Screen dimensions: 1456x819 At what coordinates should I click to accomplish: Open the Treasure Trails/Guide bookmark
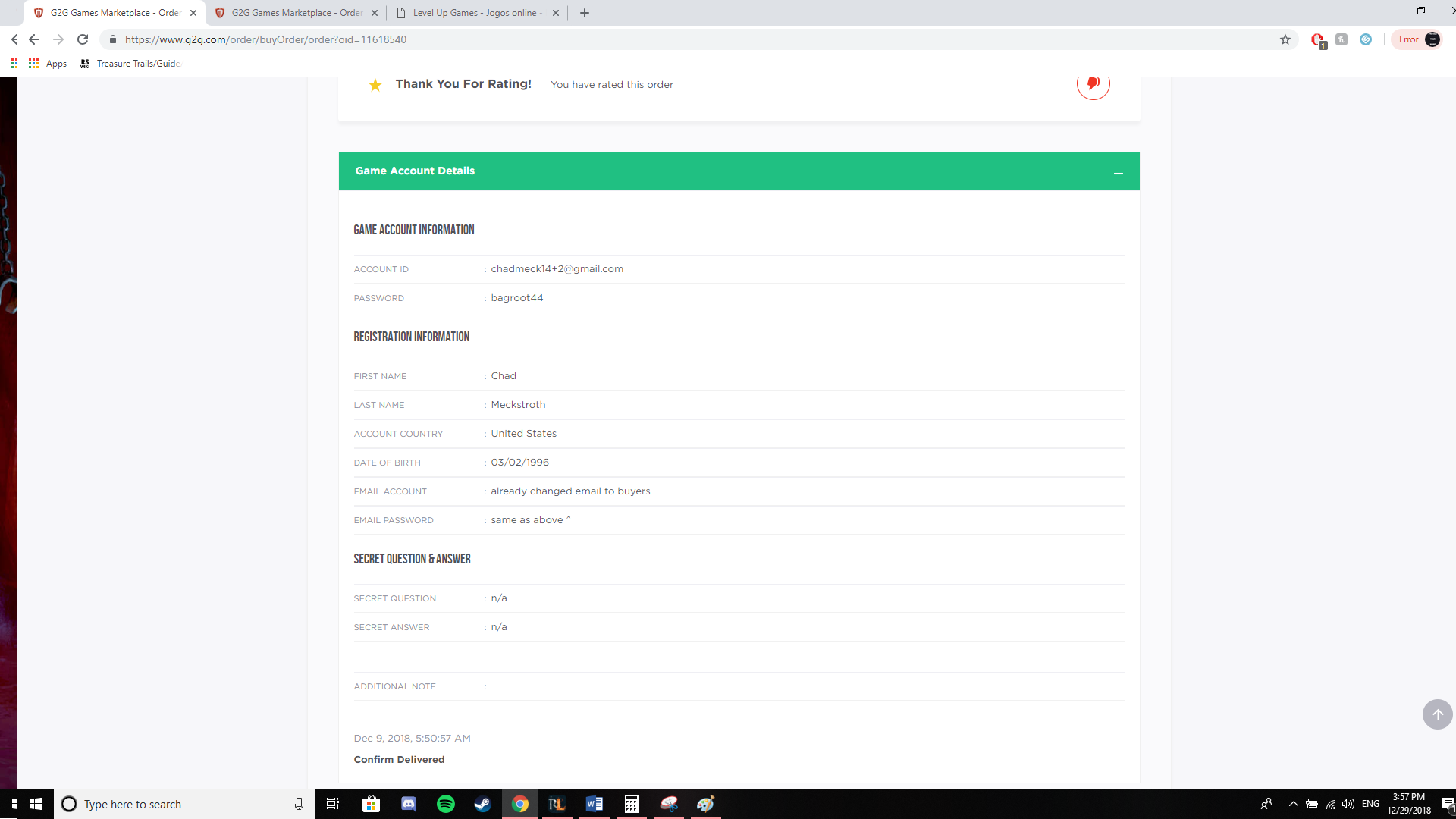tap(130, 64)
